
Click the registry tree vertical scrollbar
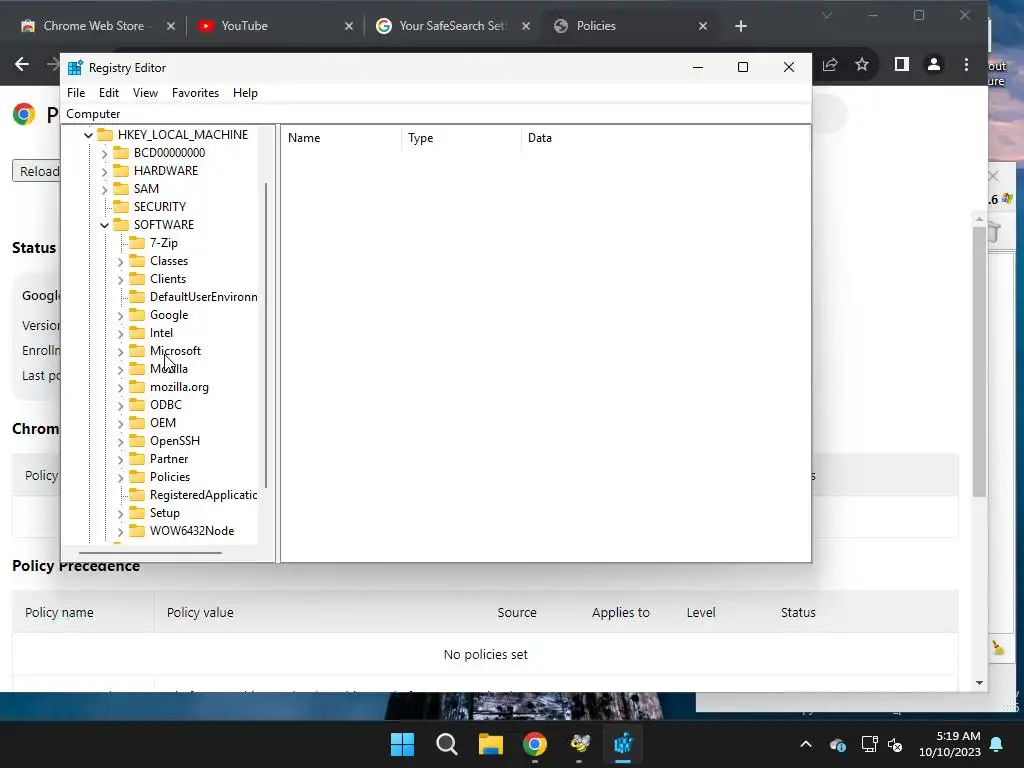[x=266, y=334]
